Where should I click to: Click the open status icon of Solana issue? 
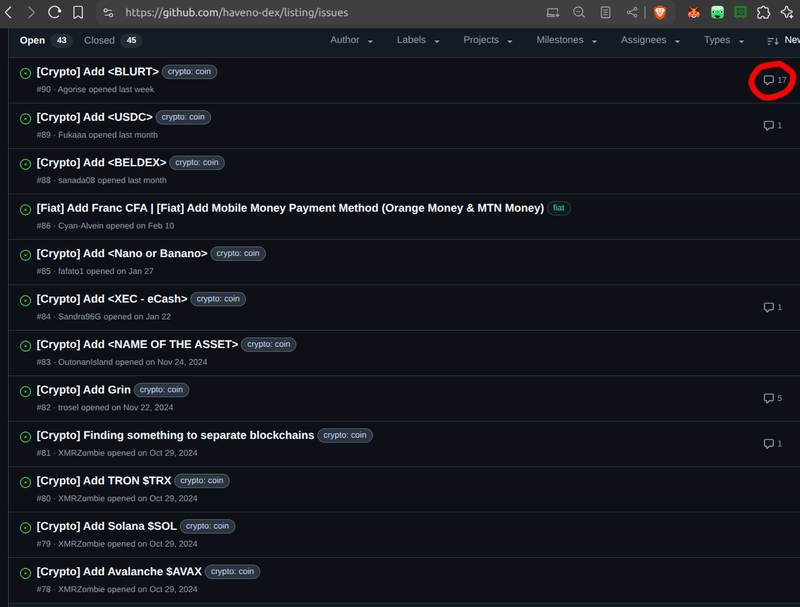point(25,528)
